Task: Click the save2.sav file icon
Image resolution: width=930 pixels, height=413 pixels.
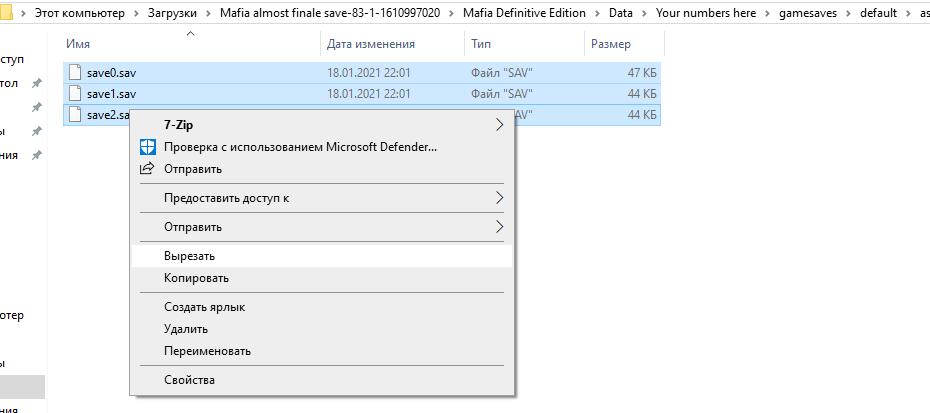Action: tap(76, 115)
